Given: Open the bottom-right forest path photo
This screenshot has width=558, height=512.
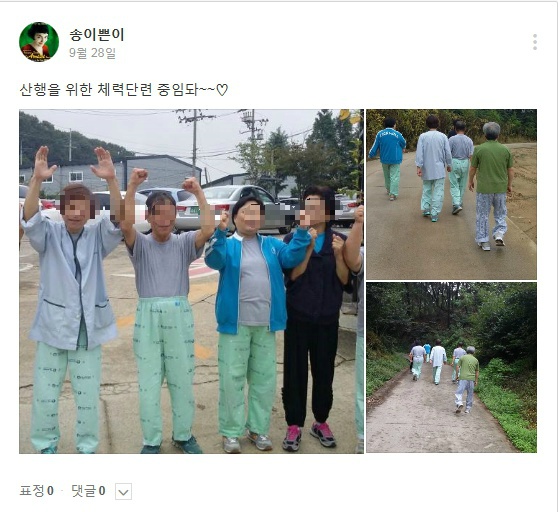Looking at the screenshot, I should click(x=451, y=368).
